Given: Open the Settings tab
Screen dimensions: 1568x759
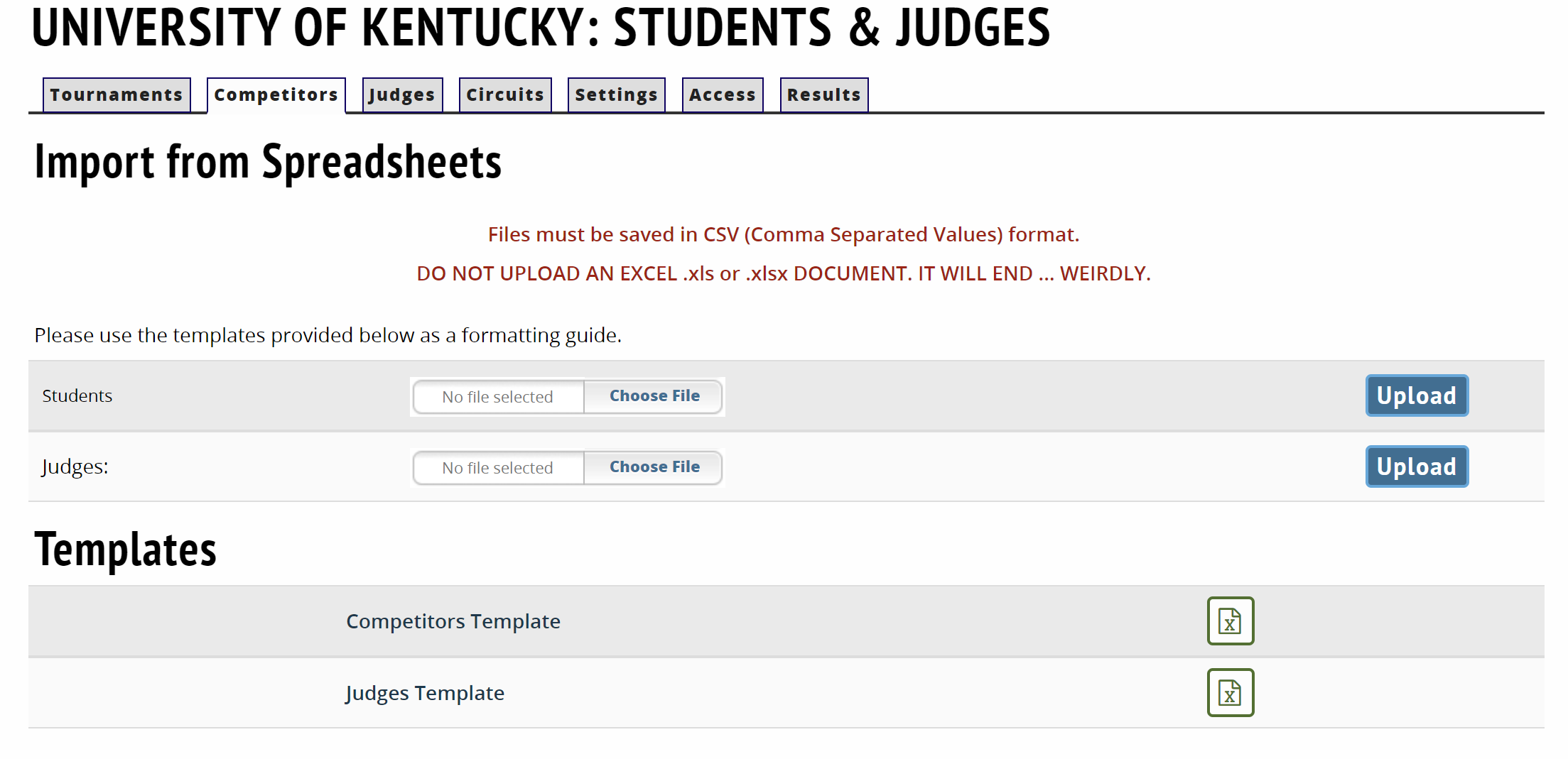Looking at the screenshot, I should 616,95.
